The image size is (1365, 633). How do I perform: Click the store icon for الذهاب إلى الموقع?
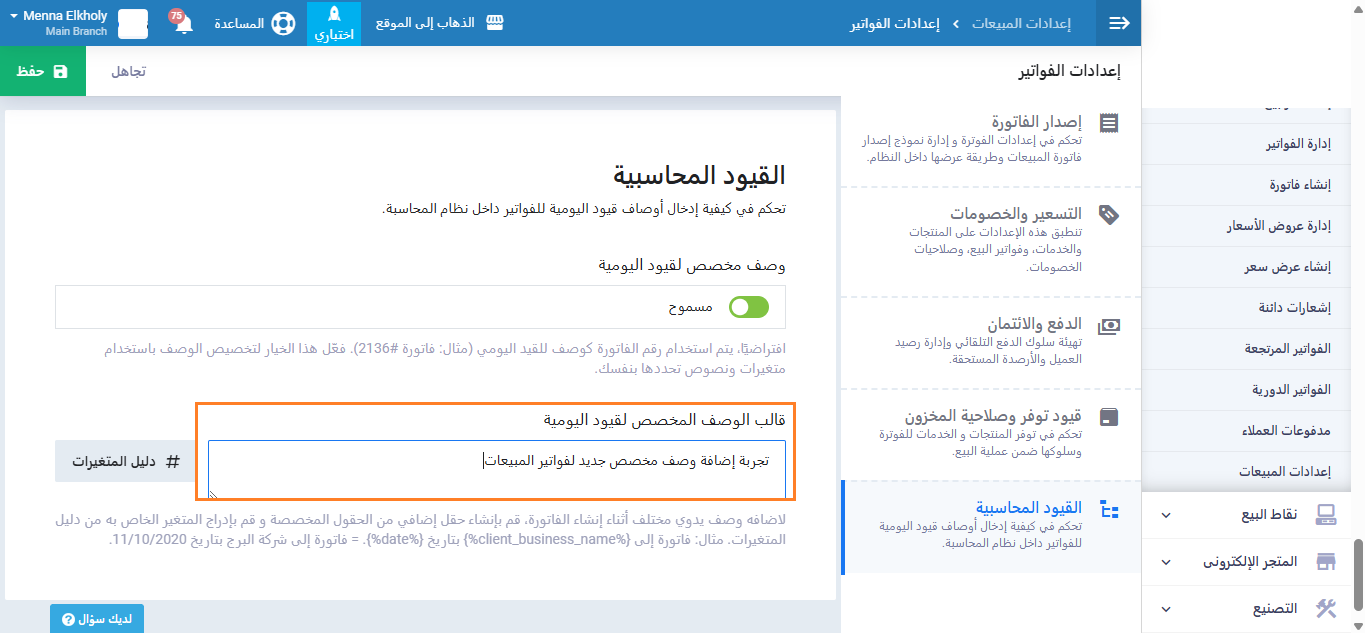tap(494, 23)
